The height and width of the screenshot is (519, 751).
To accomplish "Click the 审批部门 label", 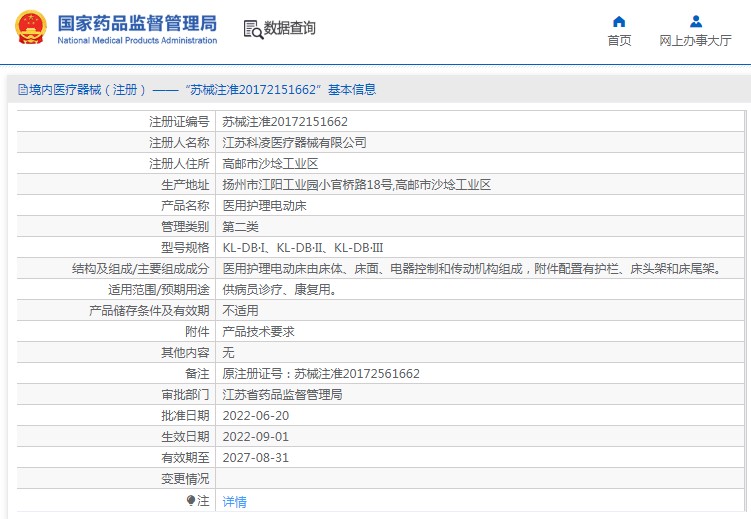I will (185, 395).
